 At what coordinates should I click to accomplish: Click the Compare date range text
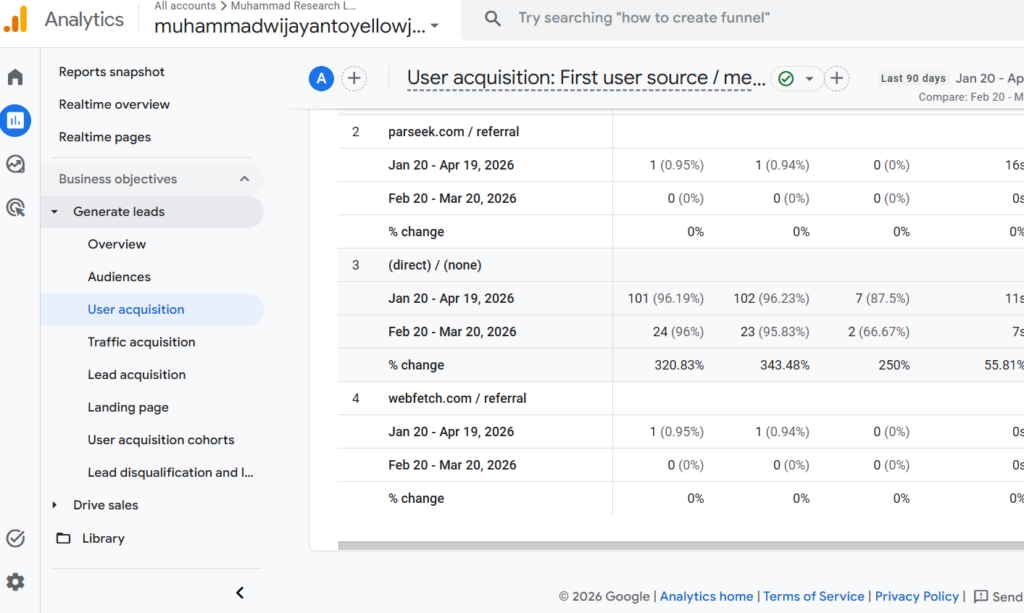970,97
